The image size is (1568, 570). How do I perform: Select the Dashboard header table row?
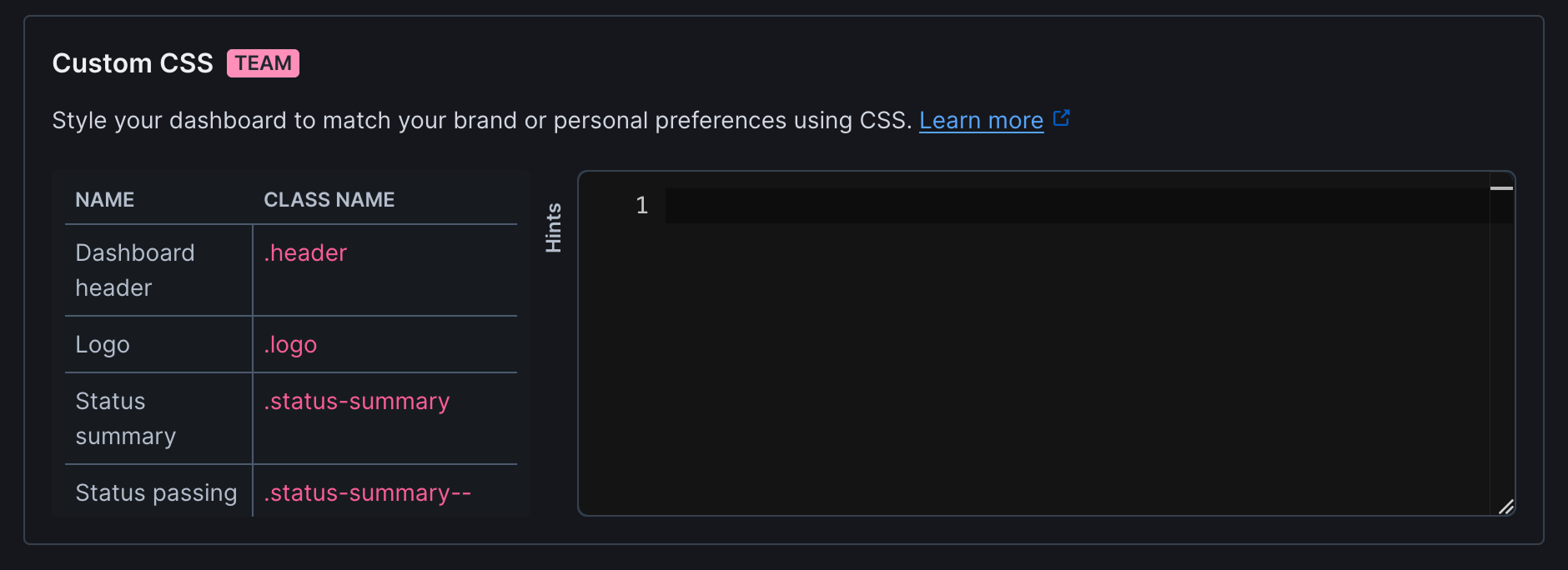(158, 270)
